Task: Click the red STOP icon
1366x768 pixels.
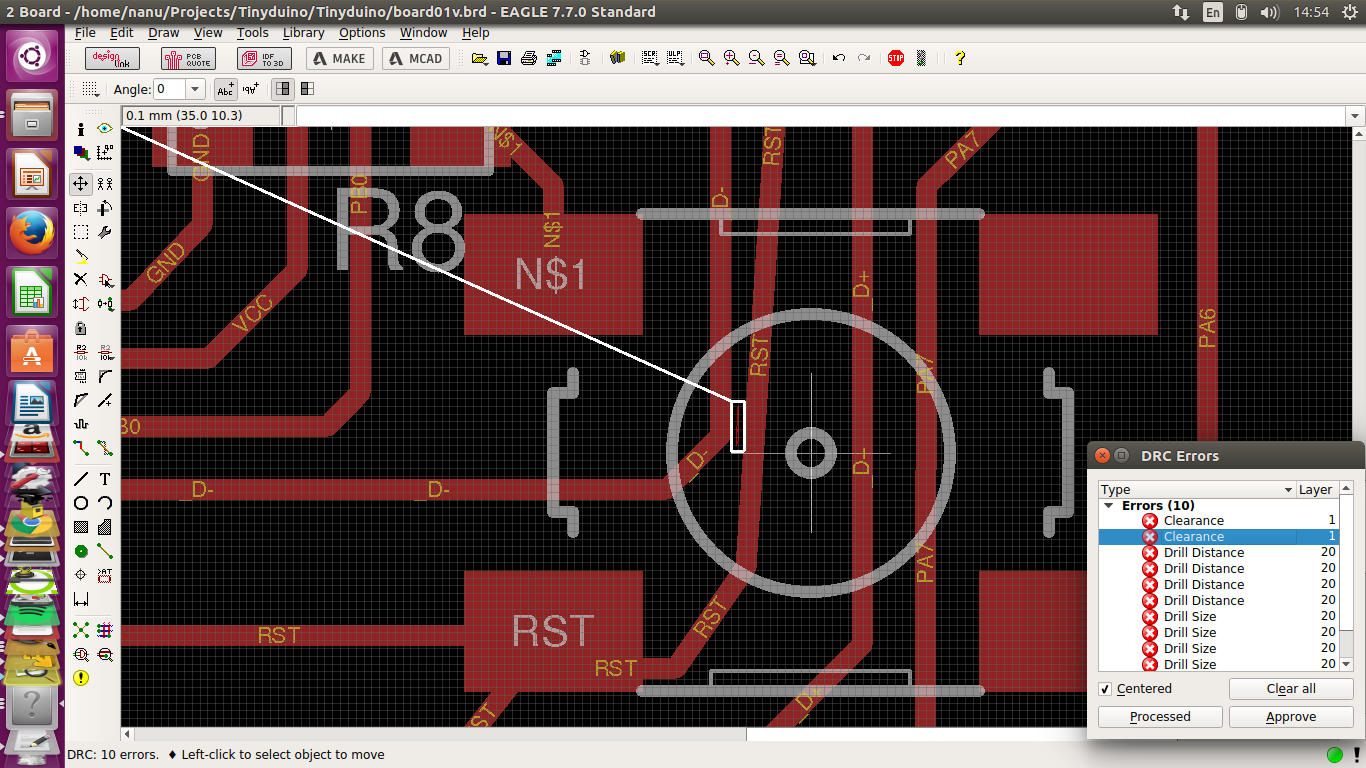Action: (x=896, y=58)
